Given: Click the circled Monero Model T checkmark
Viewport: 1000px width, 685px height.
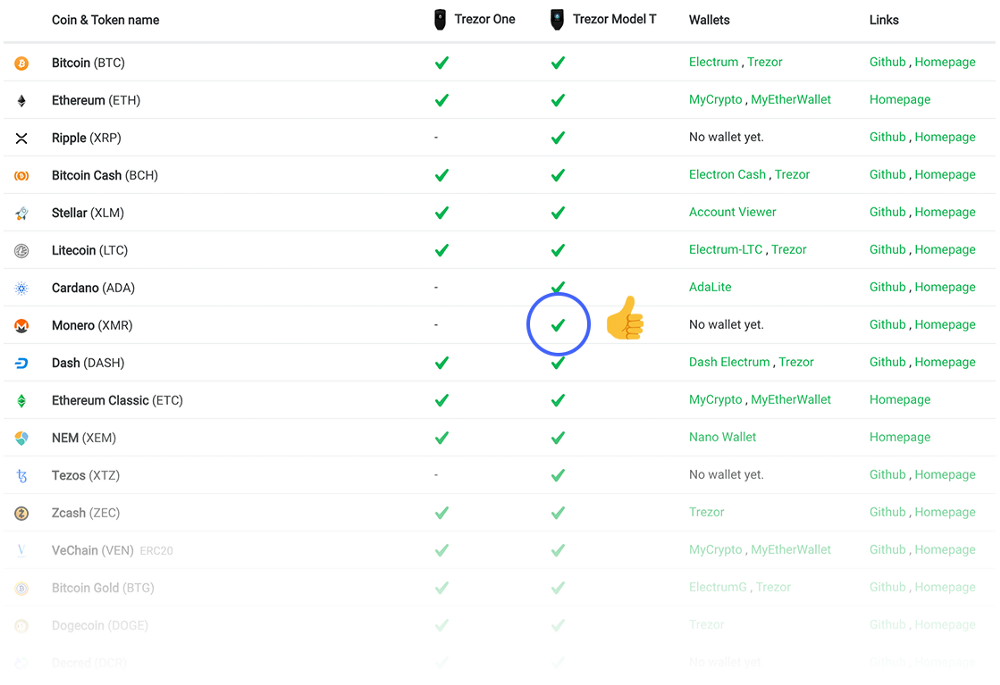Looking at the screenshot, I should (x=558, y=325).
